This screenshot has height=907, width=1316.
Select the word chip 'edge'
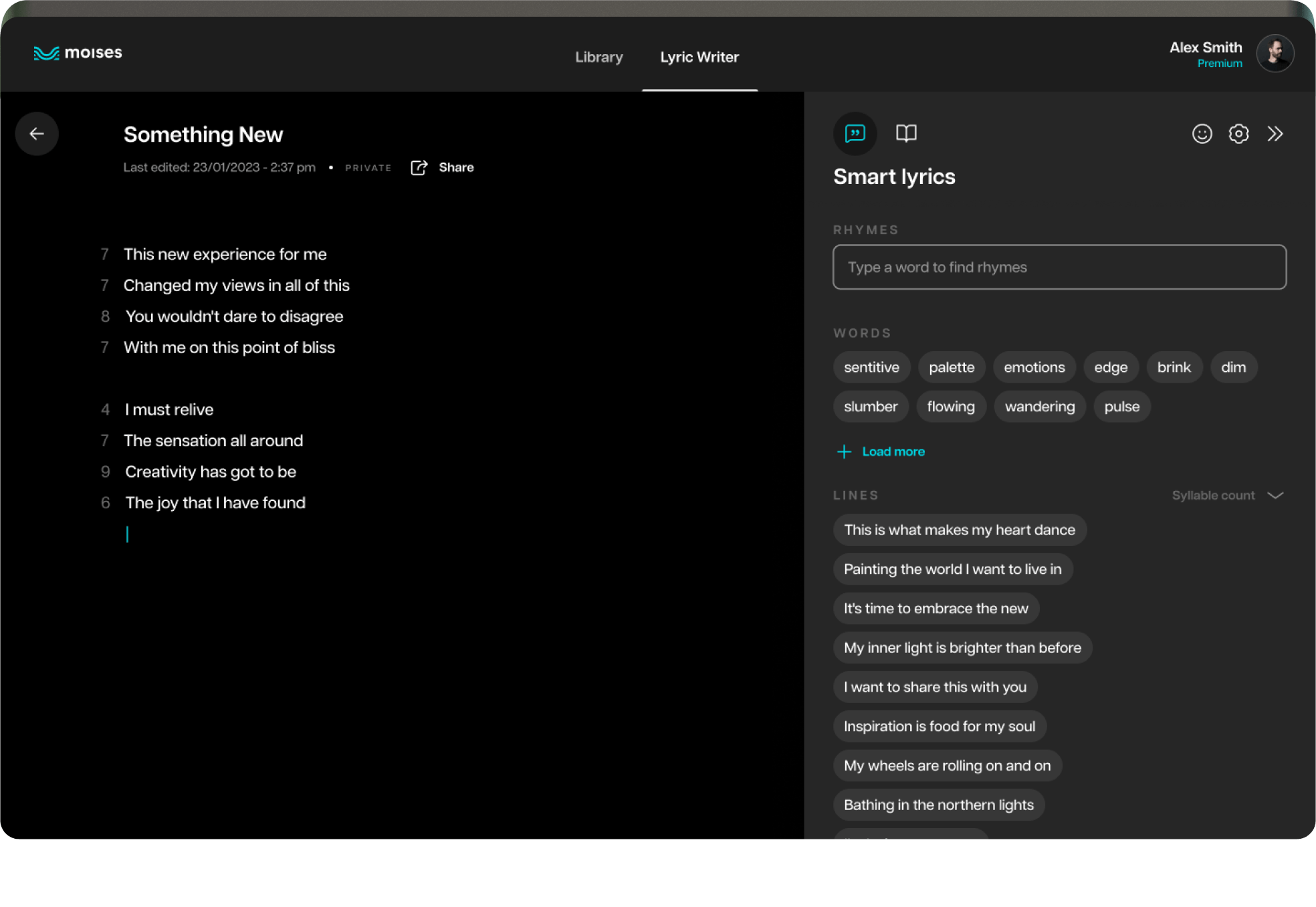[x=1111, y=367]
